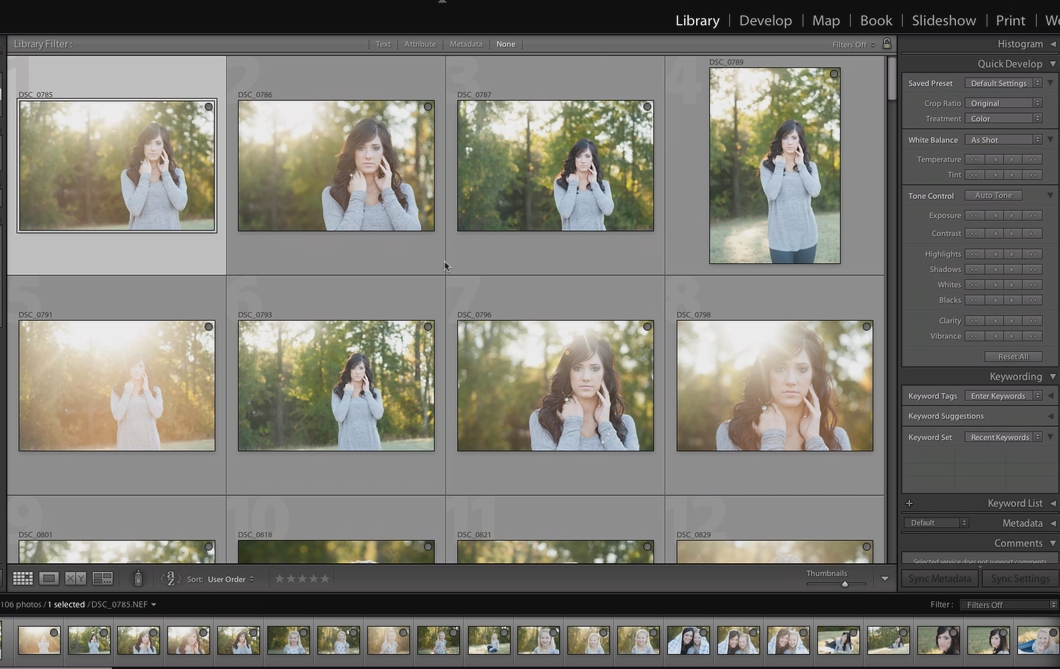The image size is (1060, 669).
Task: Switch to the Develop module
Action: (765, 20)
